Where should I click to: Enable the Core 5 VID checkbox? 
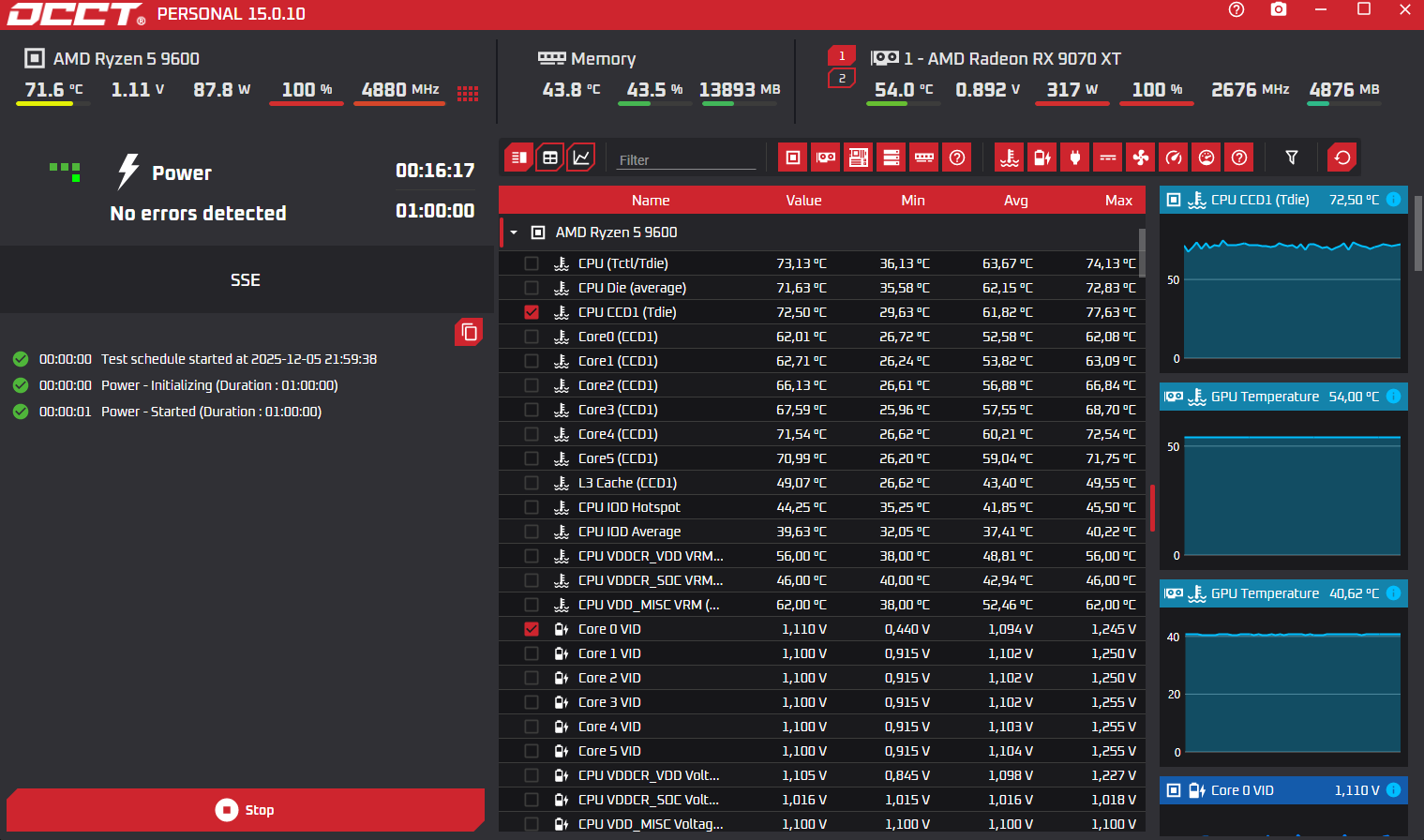pos(532,751)
